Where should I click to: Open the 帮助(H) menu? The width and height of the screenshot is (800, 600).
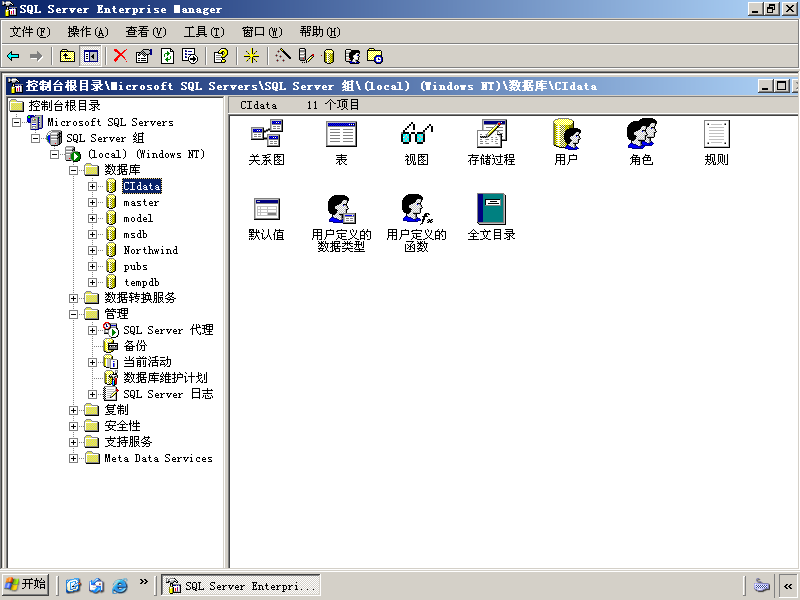pyautogui.click(x=320, y=32)
